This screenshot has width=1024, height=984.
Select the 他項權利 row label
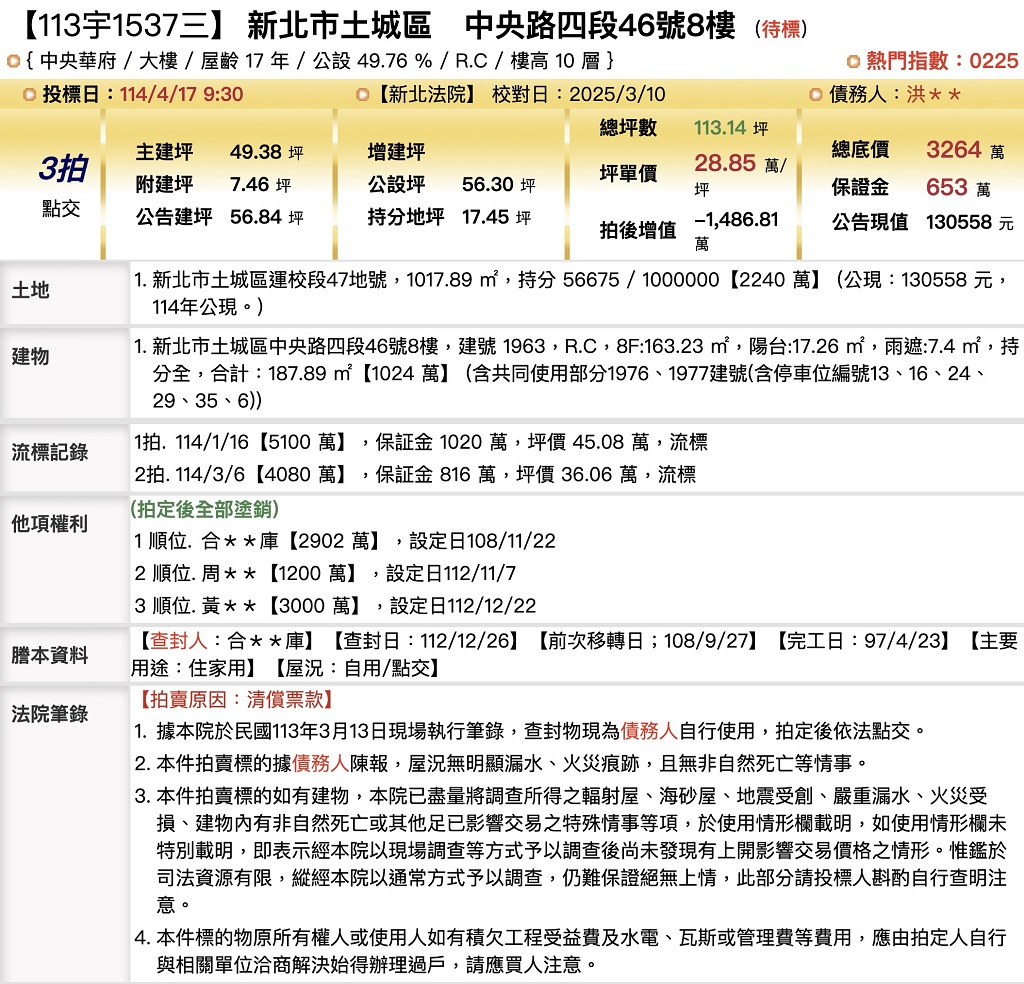point(49,524)
